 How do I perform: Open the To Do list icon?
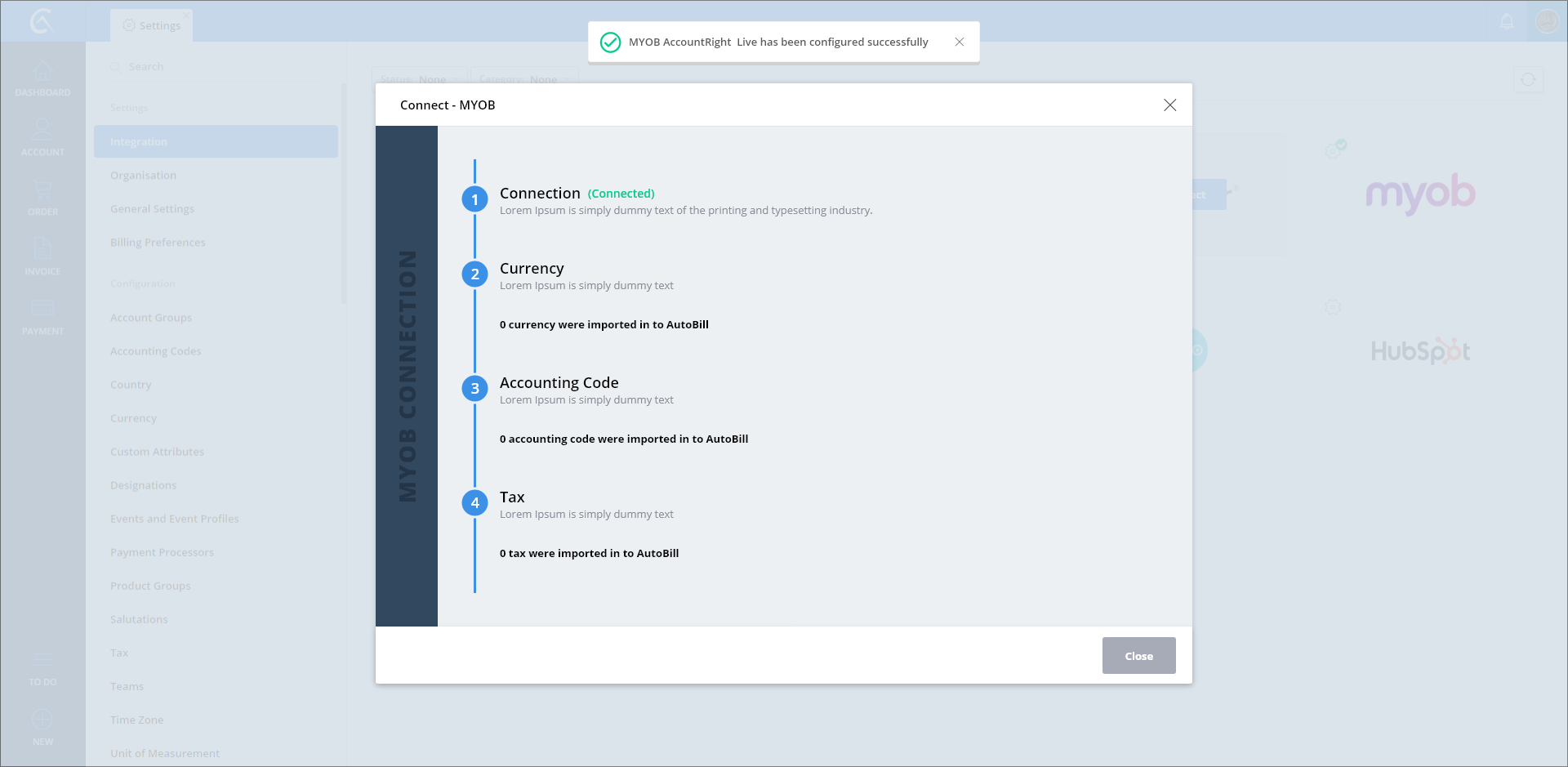point(42,661)
